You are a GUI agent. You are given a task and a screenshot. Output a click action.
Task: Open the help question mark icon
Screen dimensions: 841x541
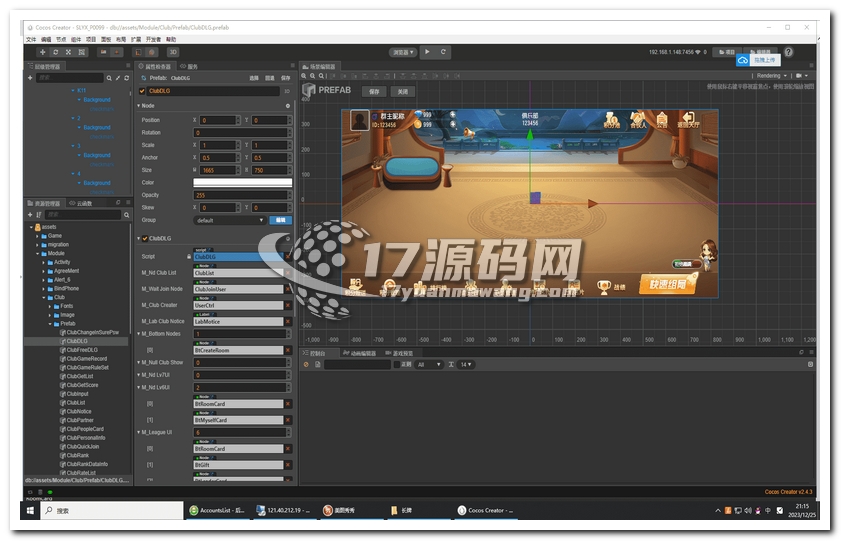(x=788, y=52)
